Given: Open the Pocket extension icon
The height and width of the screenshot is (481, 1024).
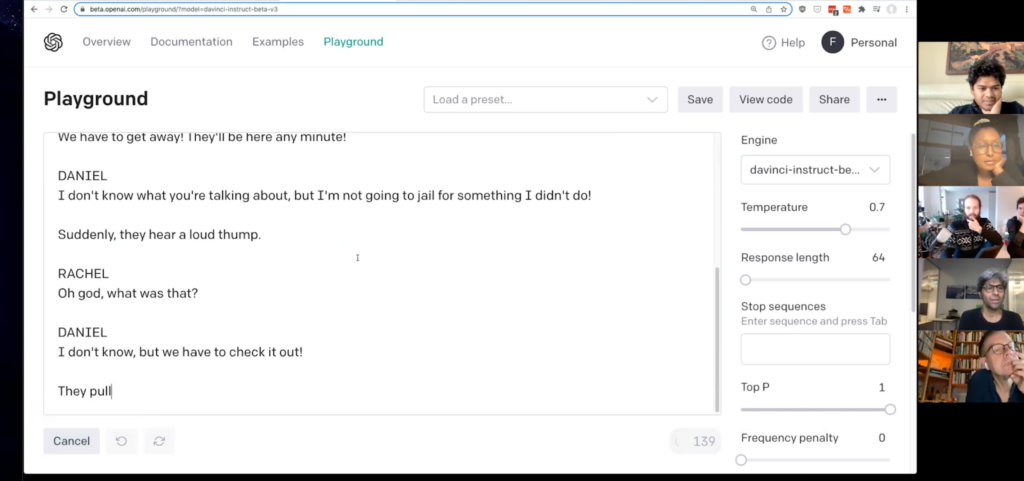Looking at the screenshot, I should (x=817, y=9).
